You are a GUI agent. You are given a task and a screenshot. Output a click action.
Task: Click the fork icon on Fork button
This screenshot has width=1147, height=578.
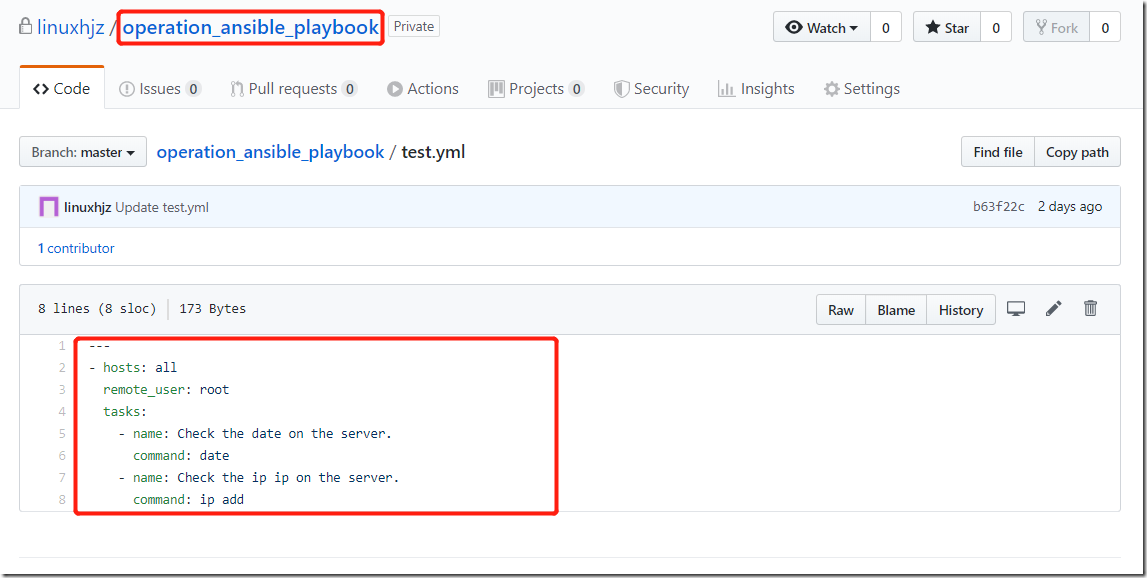click(1042, 28)
